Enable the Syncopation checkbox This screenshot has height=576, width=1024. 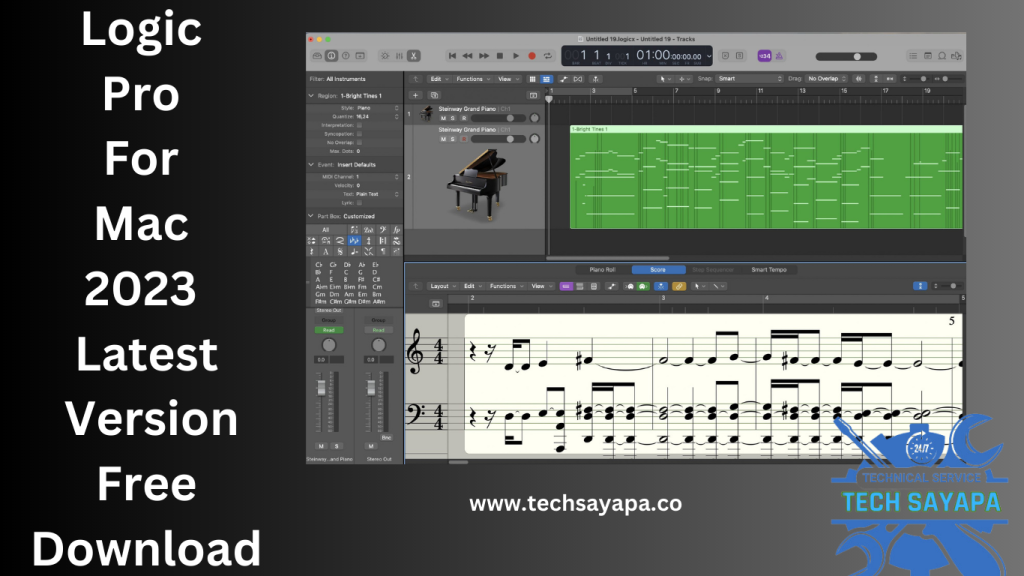click(359, 134)
